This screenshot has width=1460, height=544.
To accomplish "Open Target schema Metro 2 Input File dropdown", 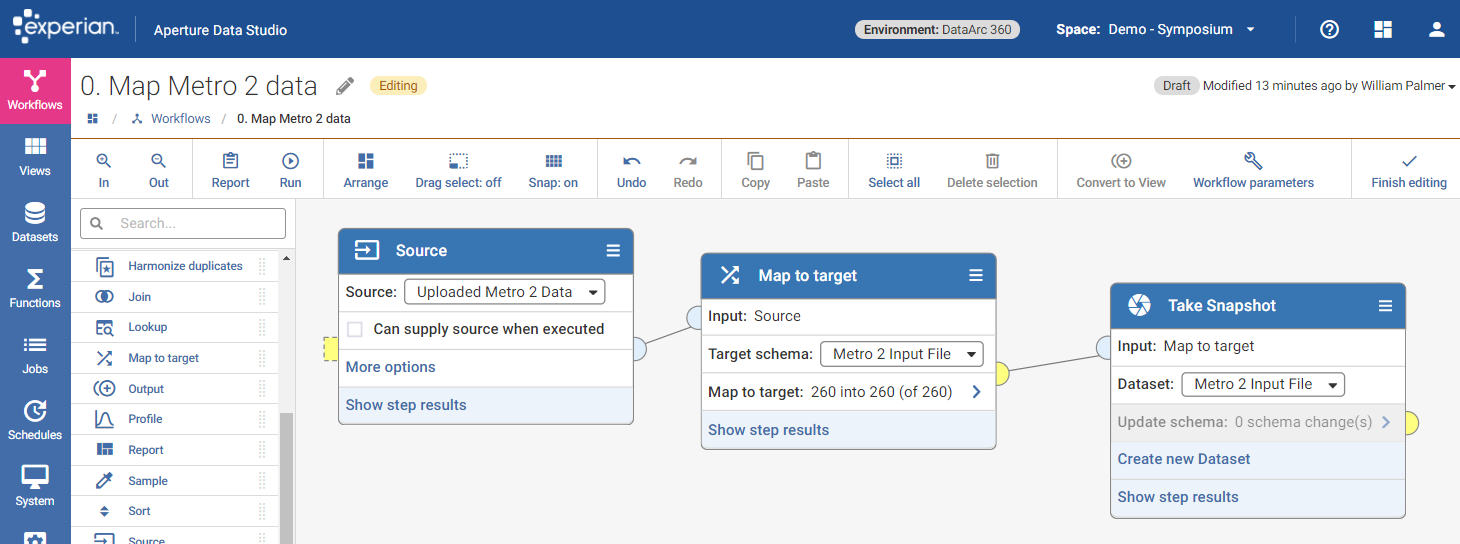I will pos(901,354).
